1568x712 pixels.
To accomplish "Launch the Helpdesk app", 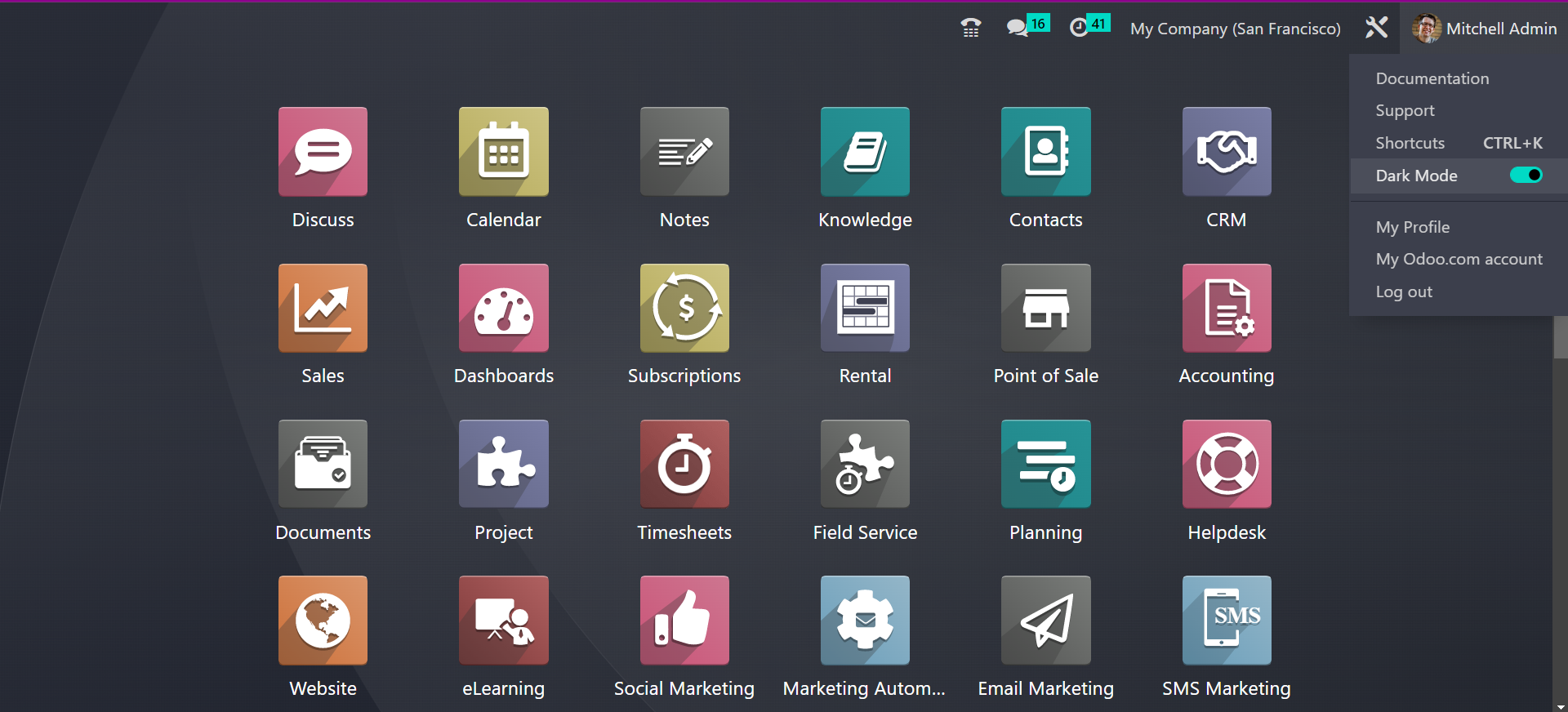I will click(x=1227, y=464).
